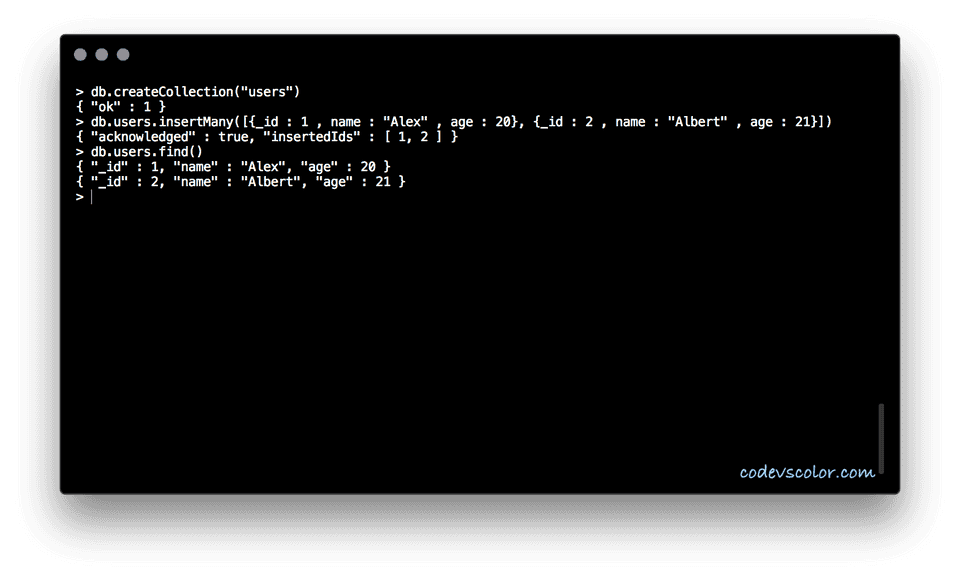Click "Albert" in the insertMany command

point(697,122)
